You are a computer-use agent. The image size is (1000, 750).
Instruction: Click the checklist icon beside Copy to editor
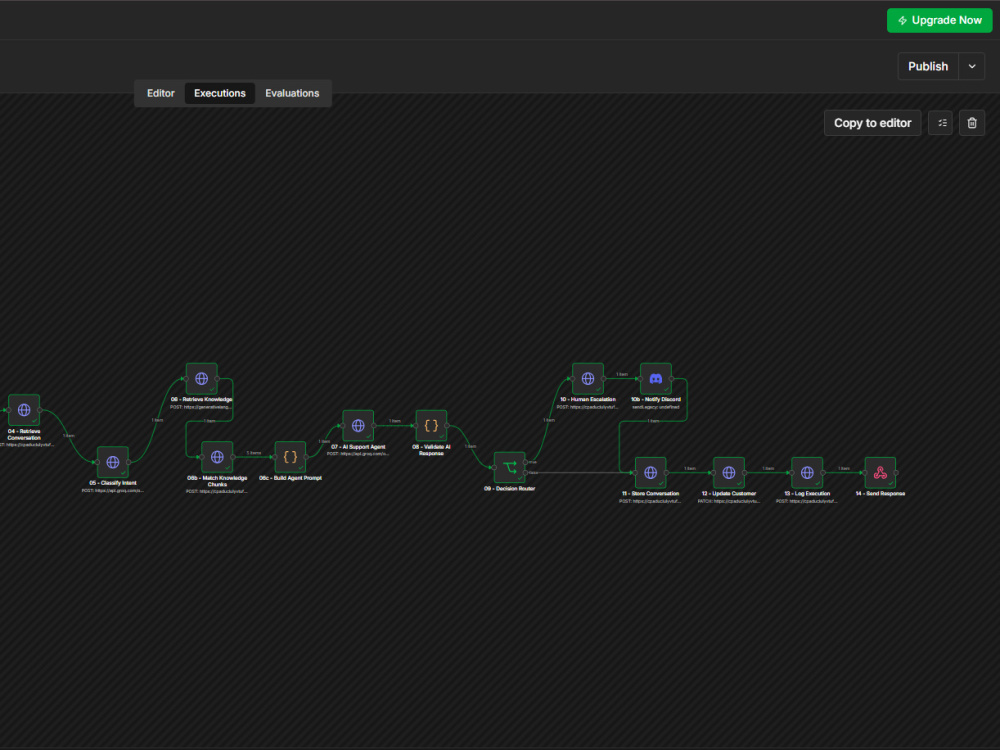(x=941, y=123)
